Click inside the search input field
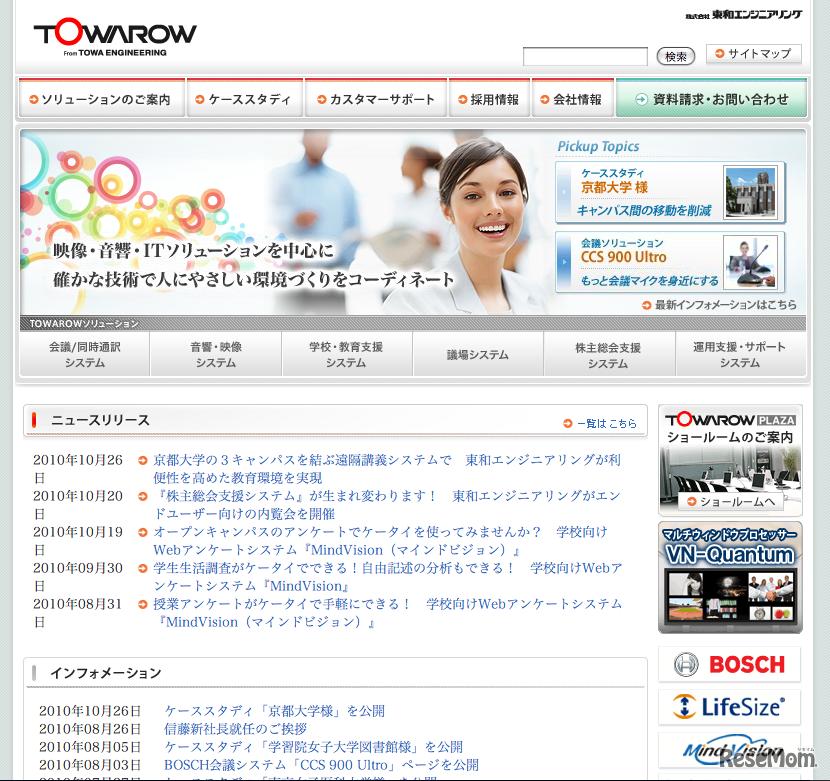The image size is (830, 781). [x=585, y=57]
